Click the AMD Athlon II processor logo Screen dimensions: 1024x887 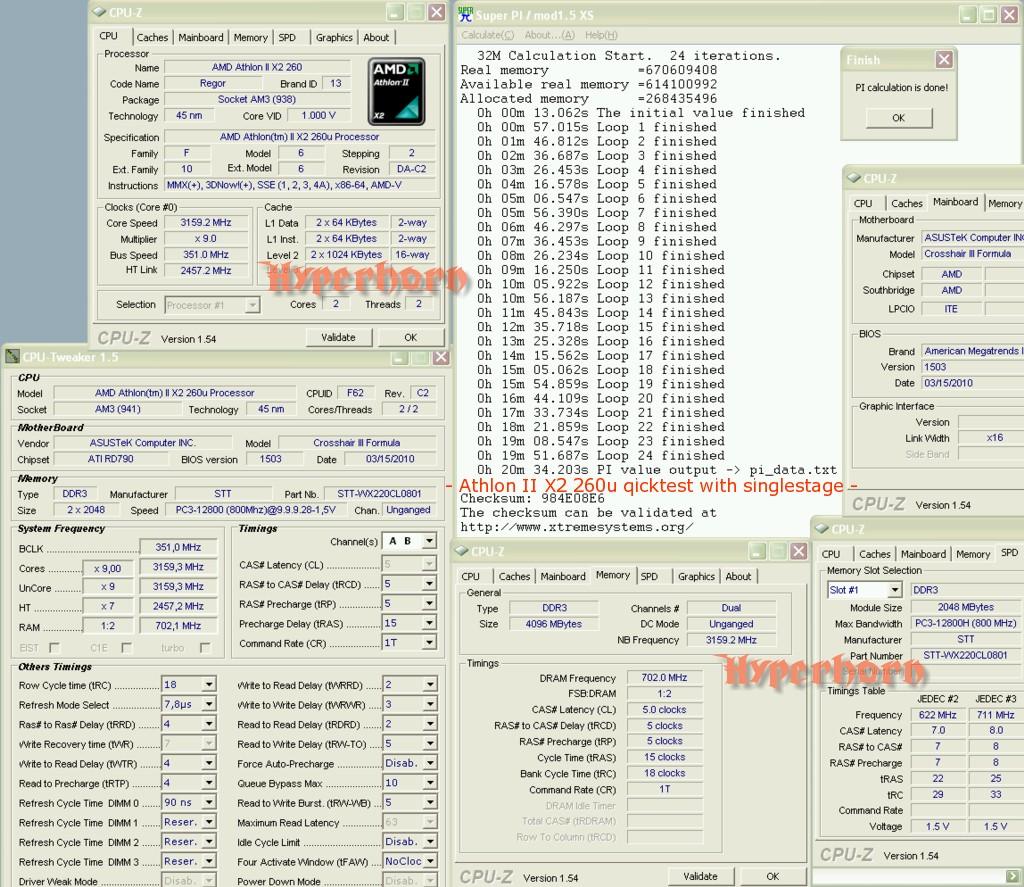pyautogui.click(x=396, y=91)
